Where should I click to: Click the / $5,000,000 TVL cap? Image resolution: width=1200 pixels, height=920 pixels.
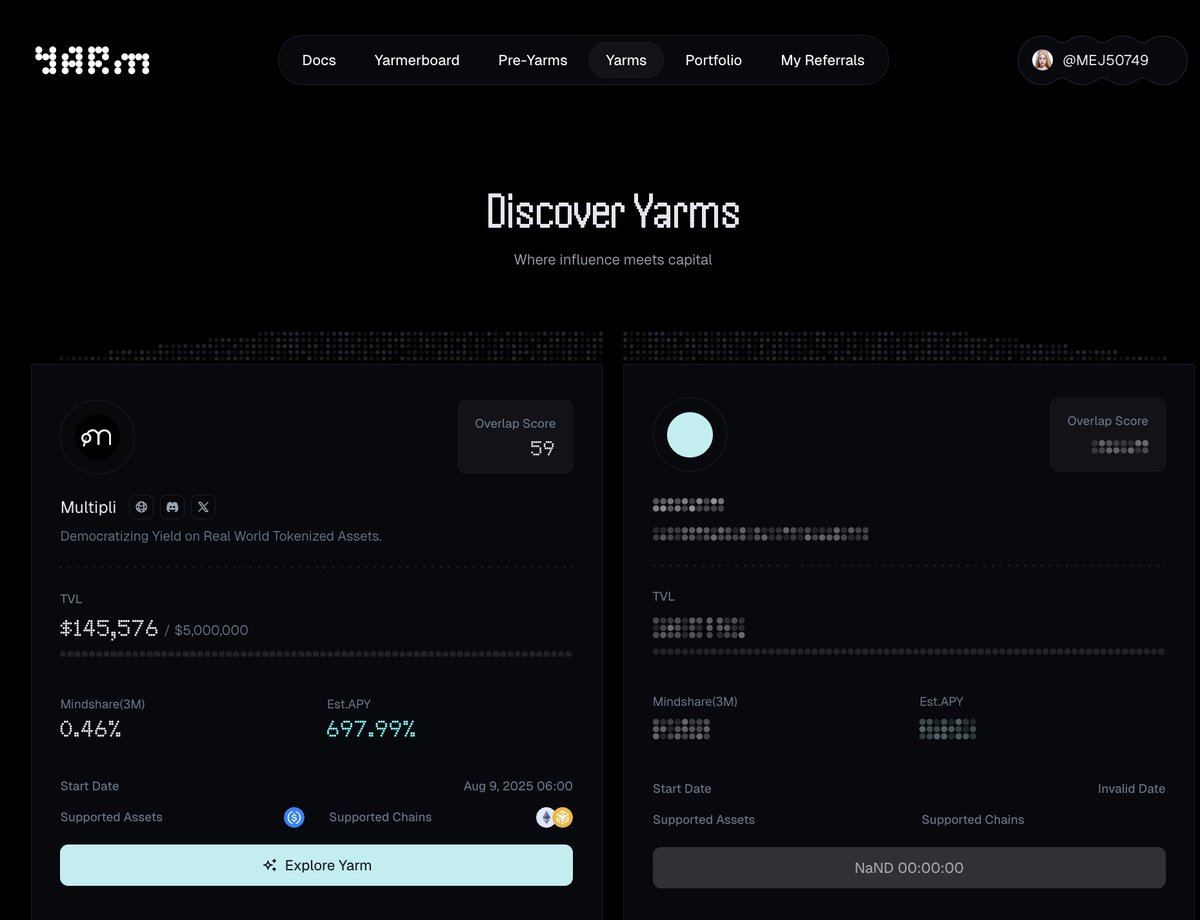pos(206,630)
